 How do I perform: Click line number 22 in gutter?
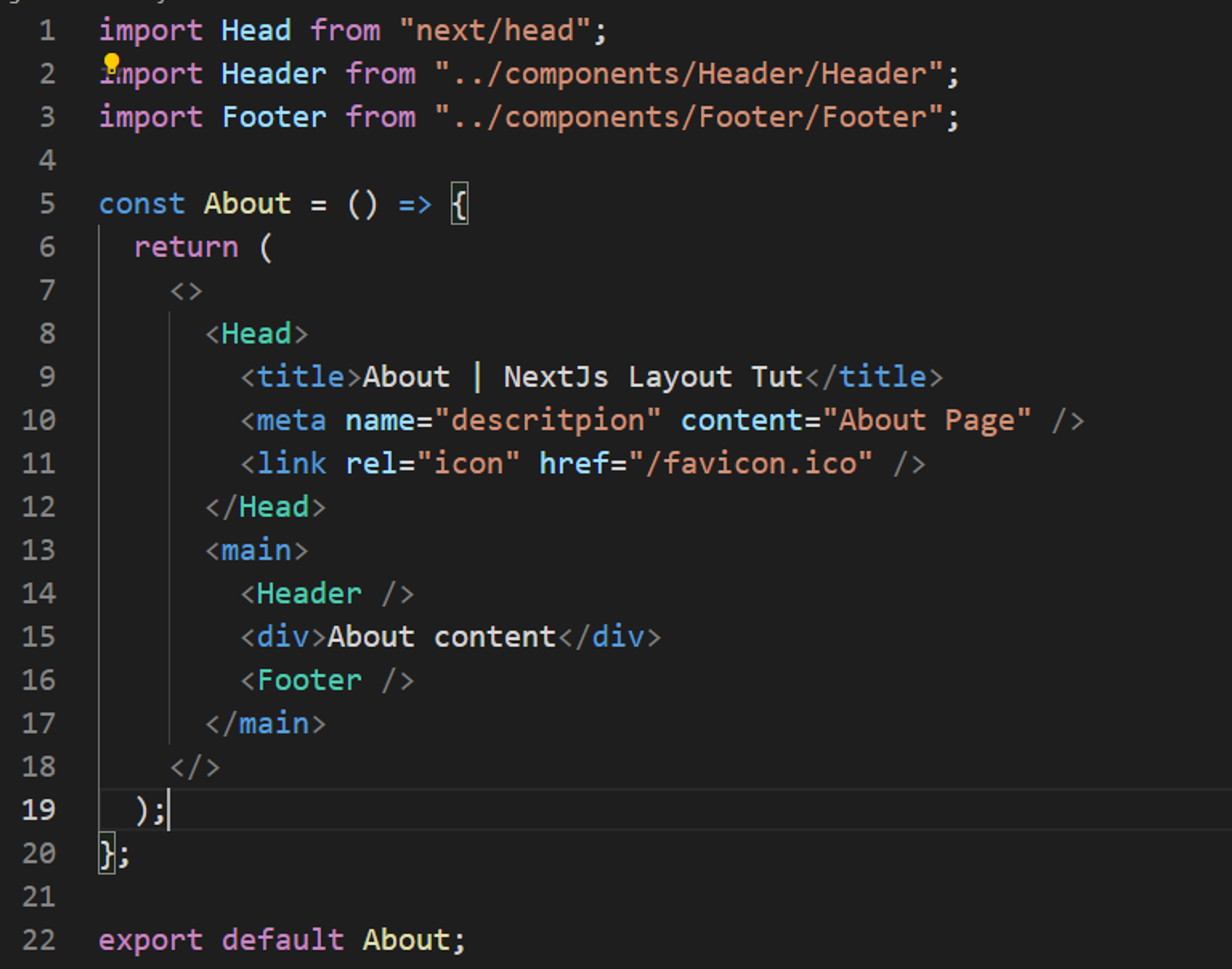tap(39, 940)
